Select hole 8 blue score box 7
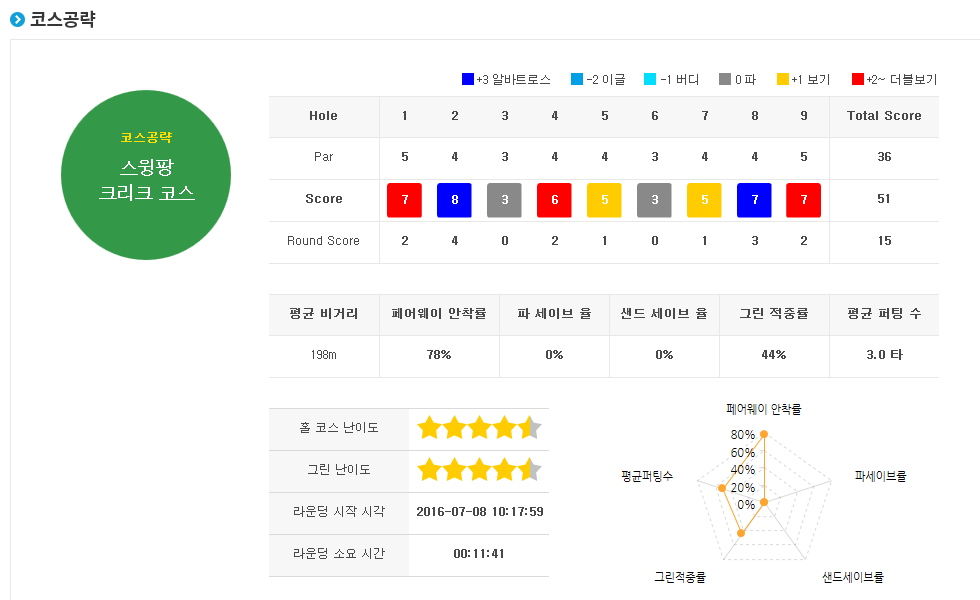Image resolution: width=980 pixels, height=600 pixels. [754, 200]
